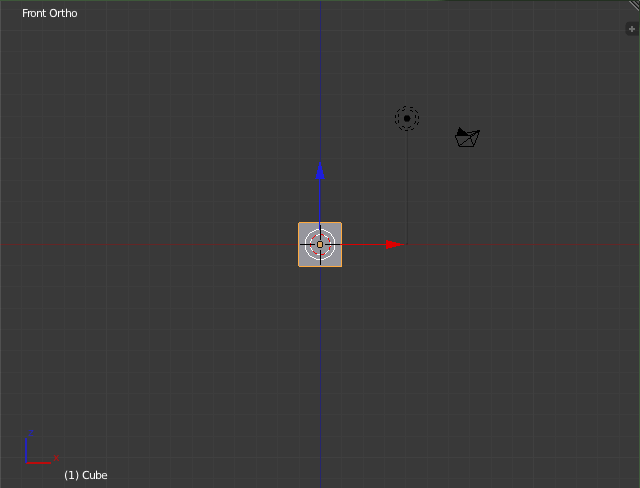Viewport: 640px width, 488px height.
Task: Click the red X axis line left of cube
Action: pyautogui.click(x=150, y=244)
